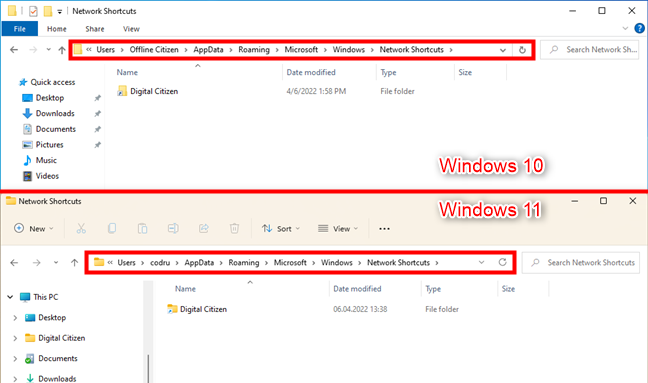Screen dimensions: 648x383
Task: Open recent locations dropdown in Windows 10
Action: click(x=48, y=50)
